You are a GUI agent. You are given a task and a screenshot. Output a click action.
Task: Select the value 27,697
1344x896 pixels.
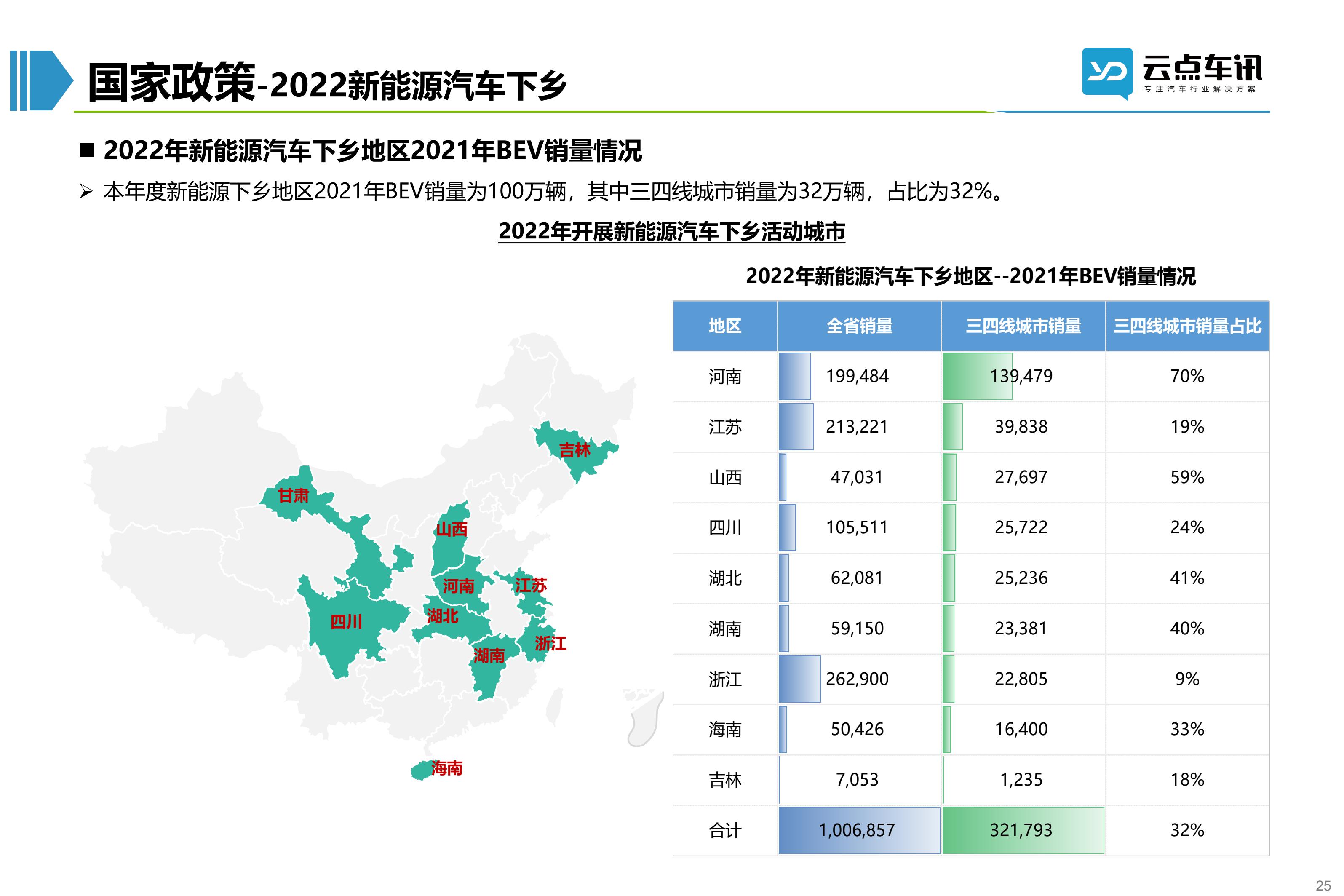1021,477
